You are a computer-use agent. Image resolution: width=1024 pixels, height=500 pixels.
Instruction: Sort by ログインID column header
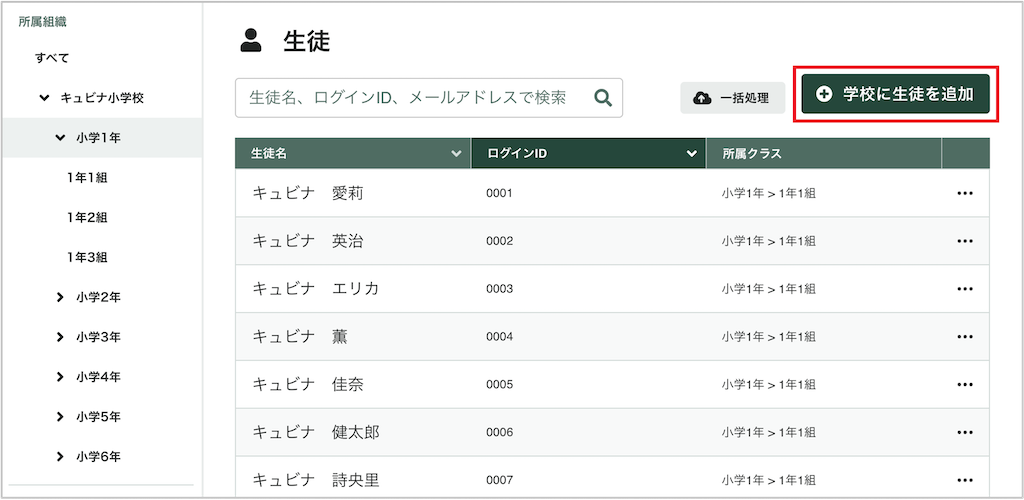pos(588,153)
